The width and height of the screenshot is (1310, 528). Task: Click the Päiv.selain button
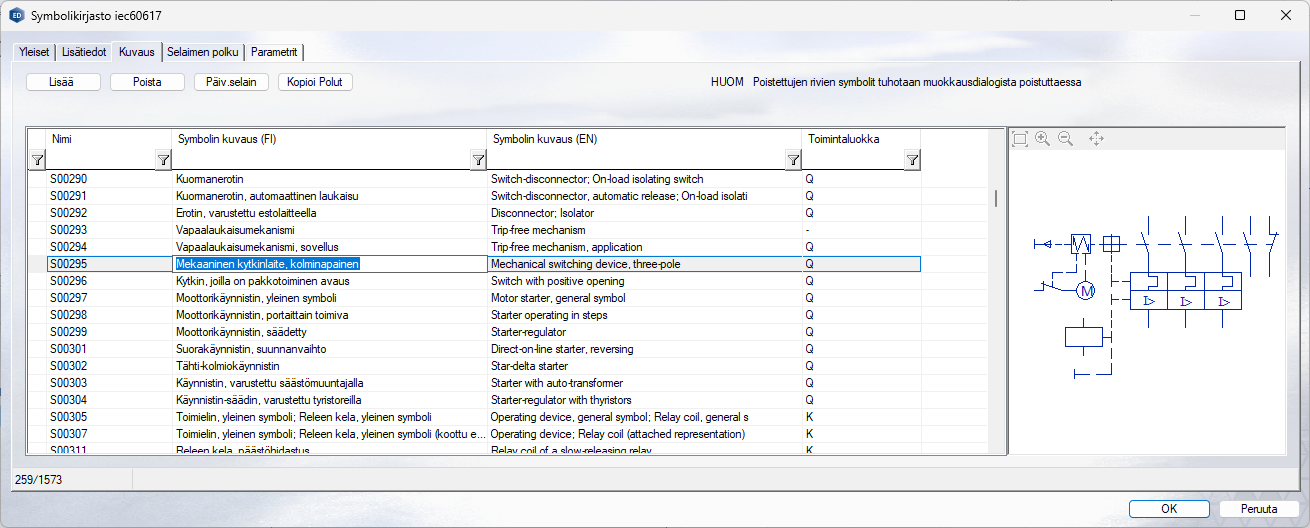(x=231, y=82)
